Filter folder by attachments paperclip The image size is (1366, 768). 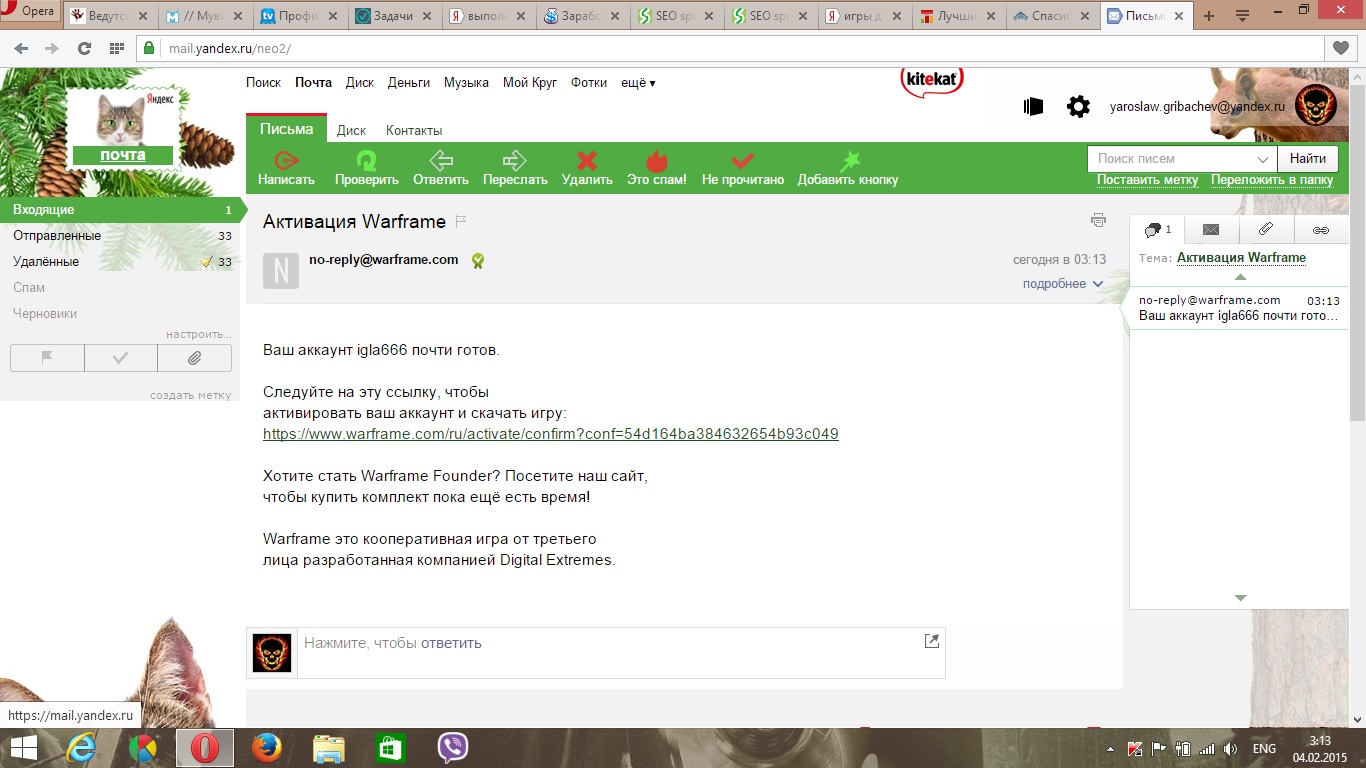pos(194,358)
